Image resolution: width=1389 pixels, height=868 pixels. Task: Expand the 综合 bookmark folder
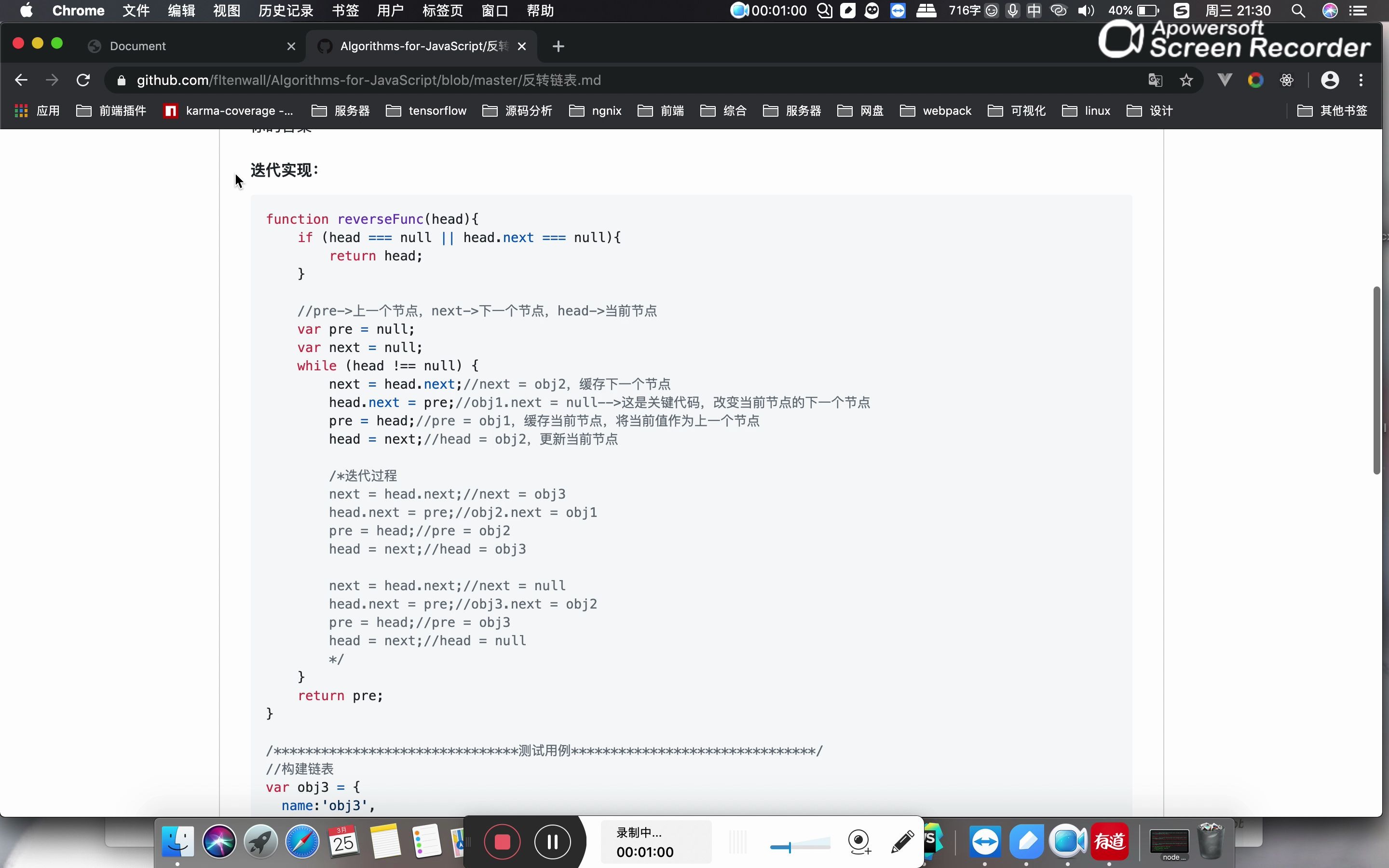tap(723, 111)
